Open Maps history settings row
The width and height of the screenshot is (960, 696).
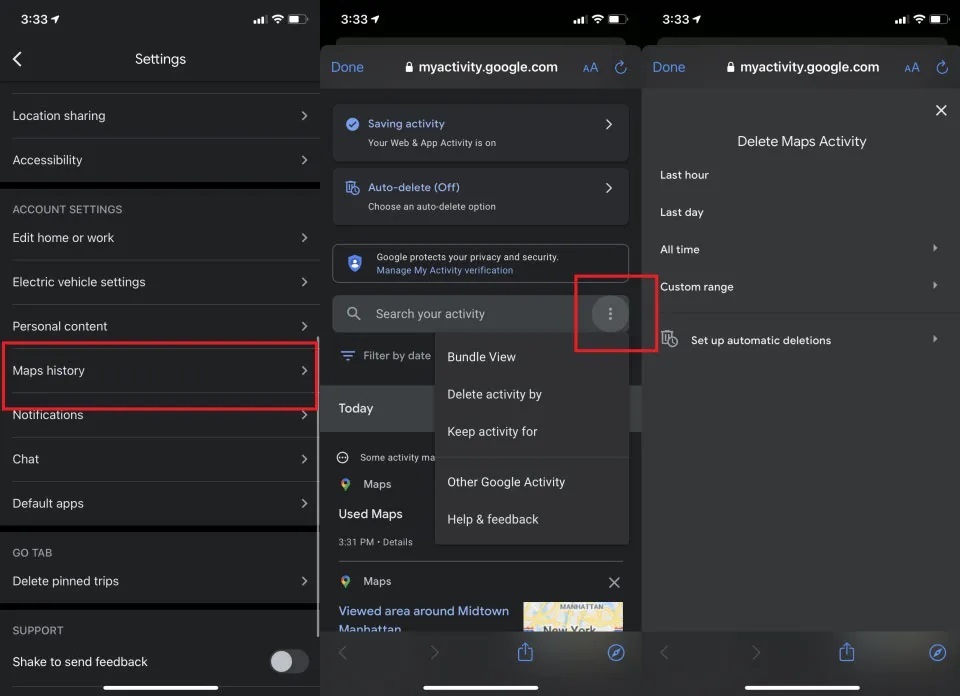tap(160, 371)
